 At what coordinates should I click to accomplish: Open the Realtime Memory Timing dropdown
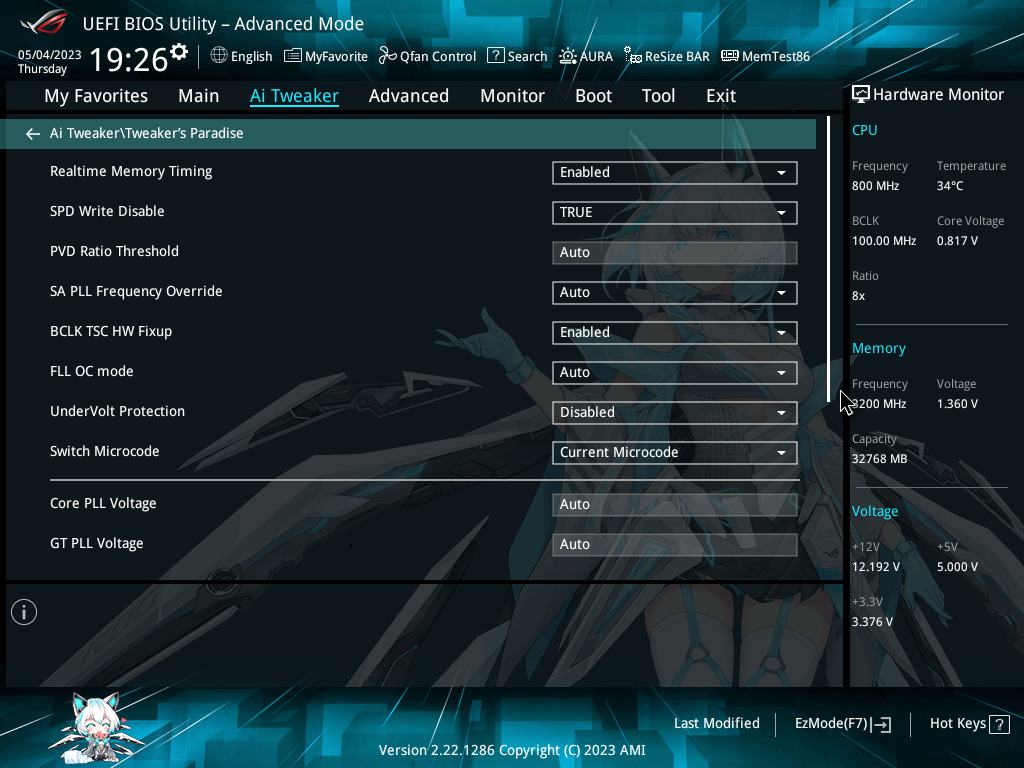click(675, 172)
